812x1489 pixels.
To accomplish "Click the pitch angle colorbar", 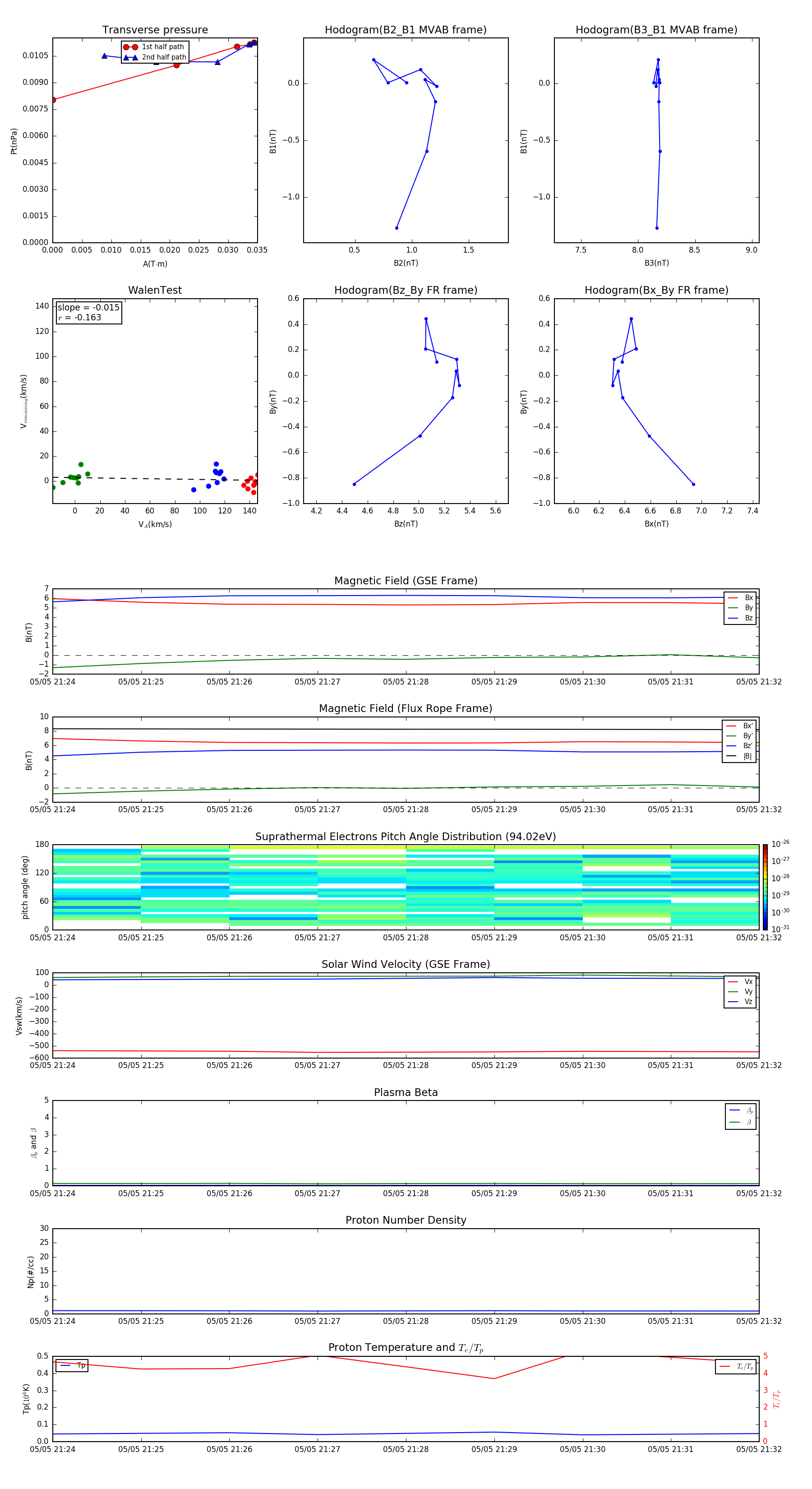I will 765,887.
